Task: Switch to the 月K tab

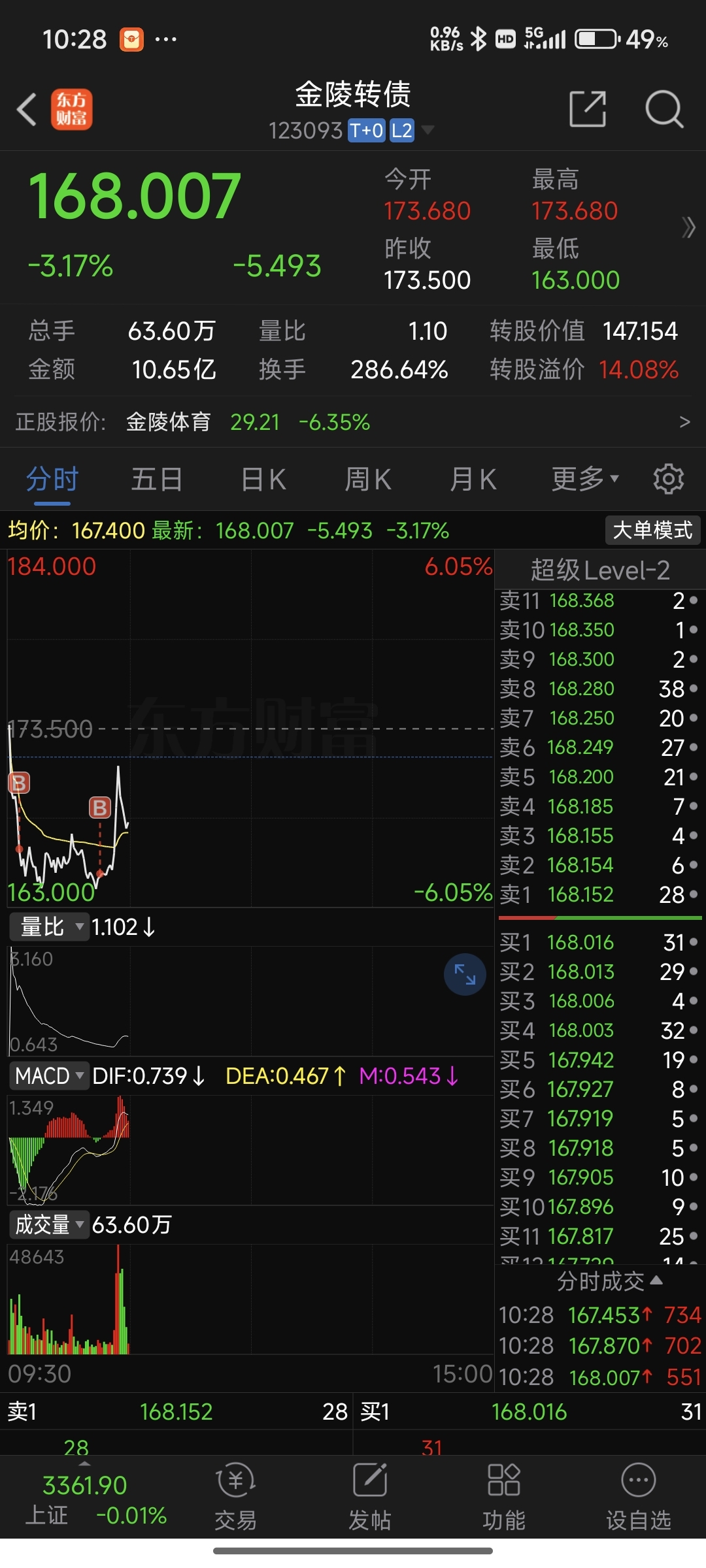Action: click(473, 479)
